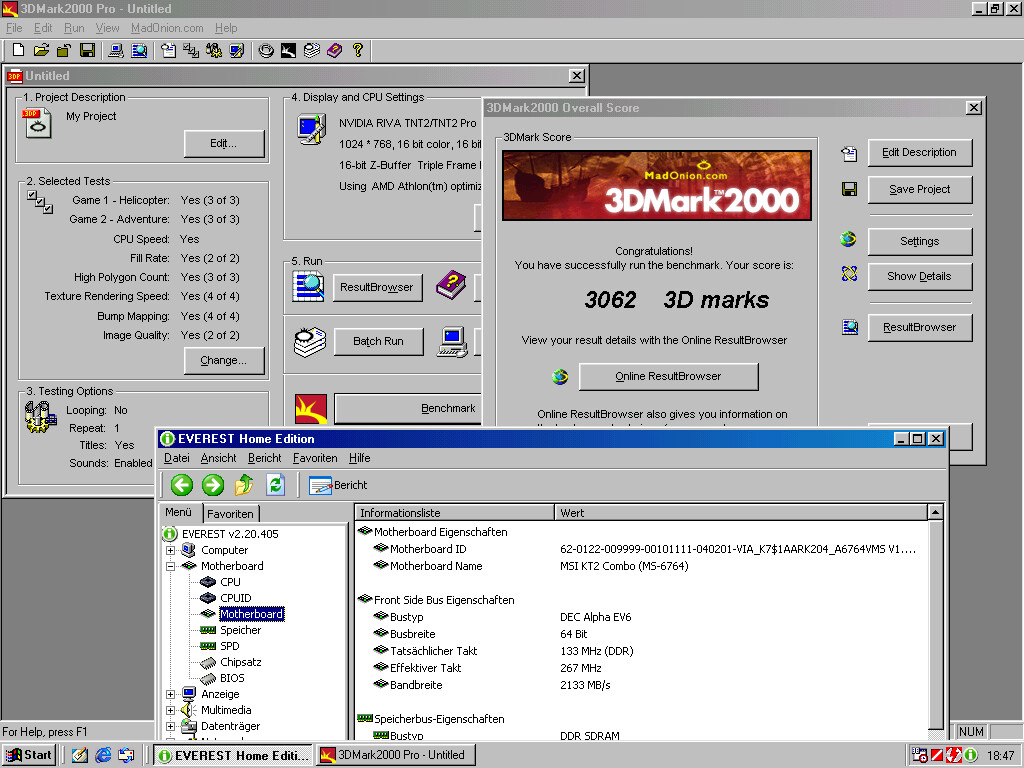Click the Settings button in score dialog
This screenshot has width=1024, height=768.
tap(920, 242)
